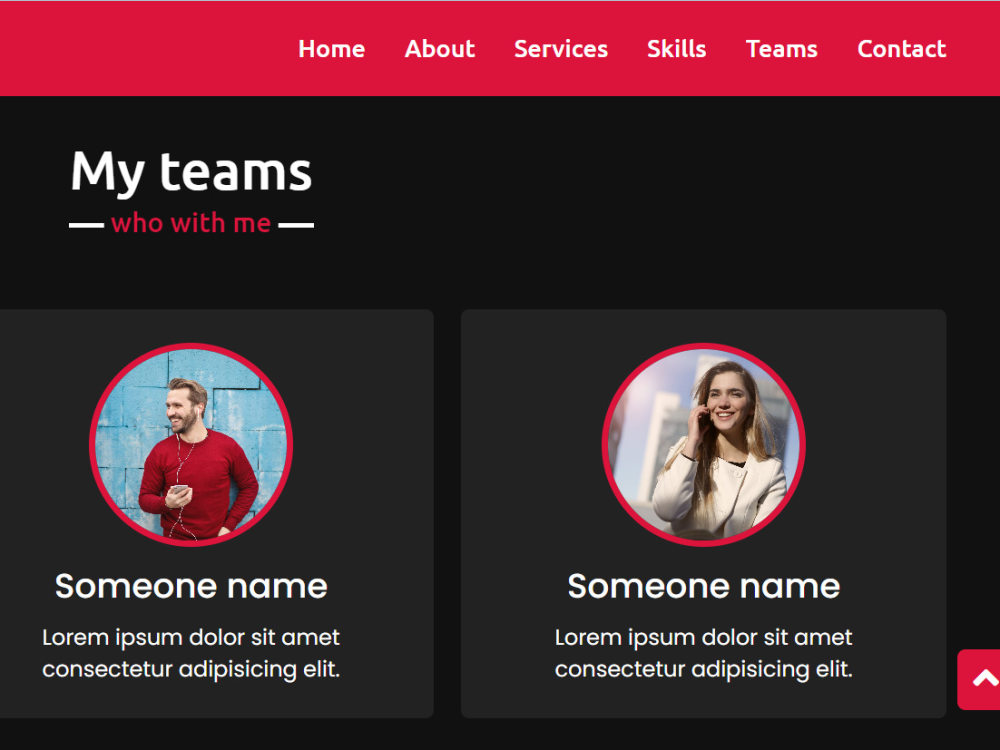Click the Lorem ipsum text in the man's card
This screenshot has width=1000, height=750.
(x=191, y=653)
